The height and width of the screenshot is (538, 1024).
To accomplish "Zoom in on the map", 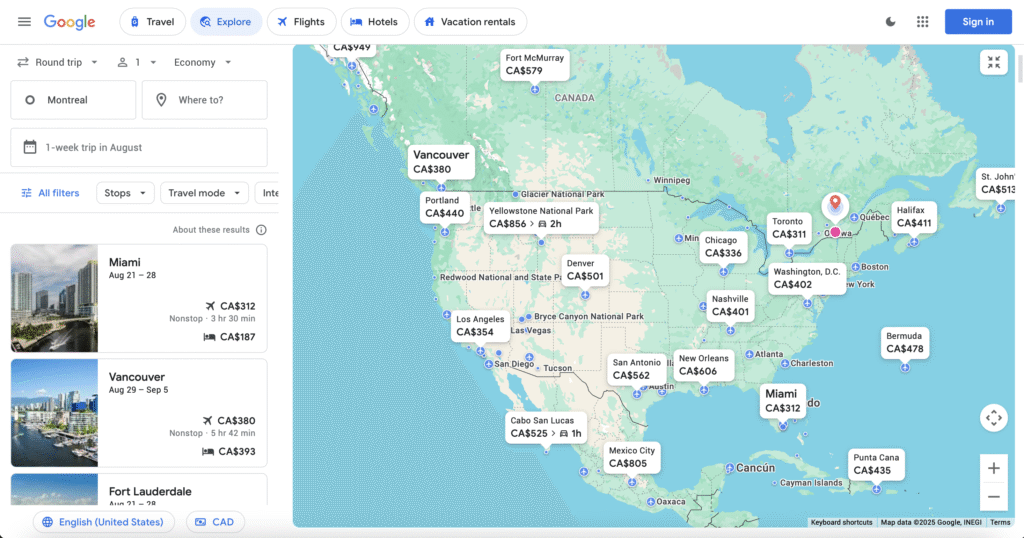I will tap(993, 468).
